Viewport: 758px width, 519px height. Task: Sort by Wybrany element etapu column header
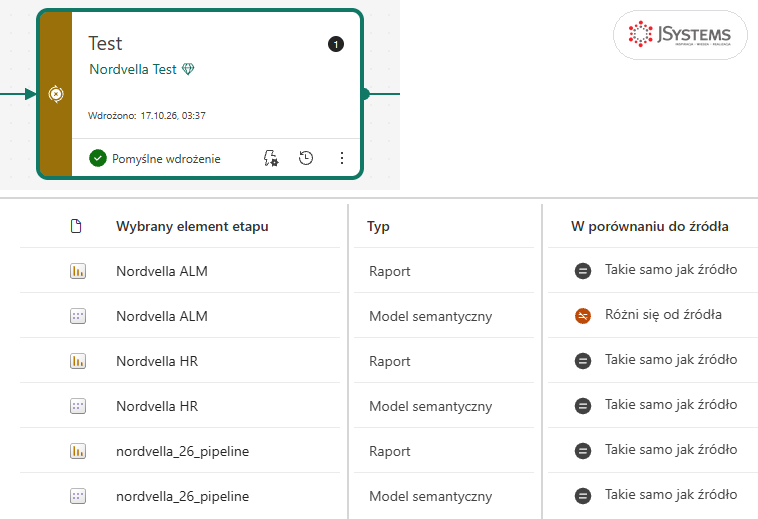pos(192,226)
